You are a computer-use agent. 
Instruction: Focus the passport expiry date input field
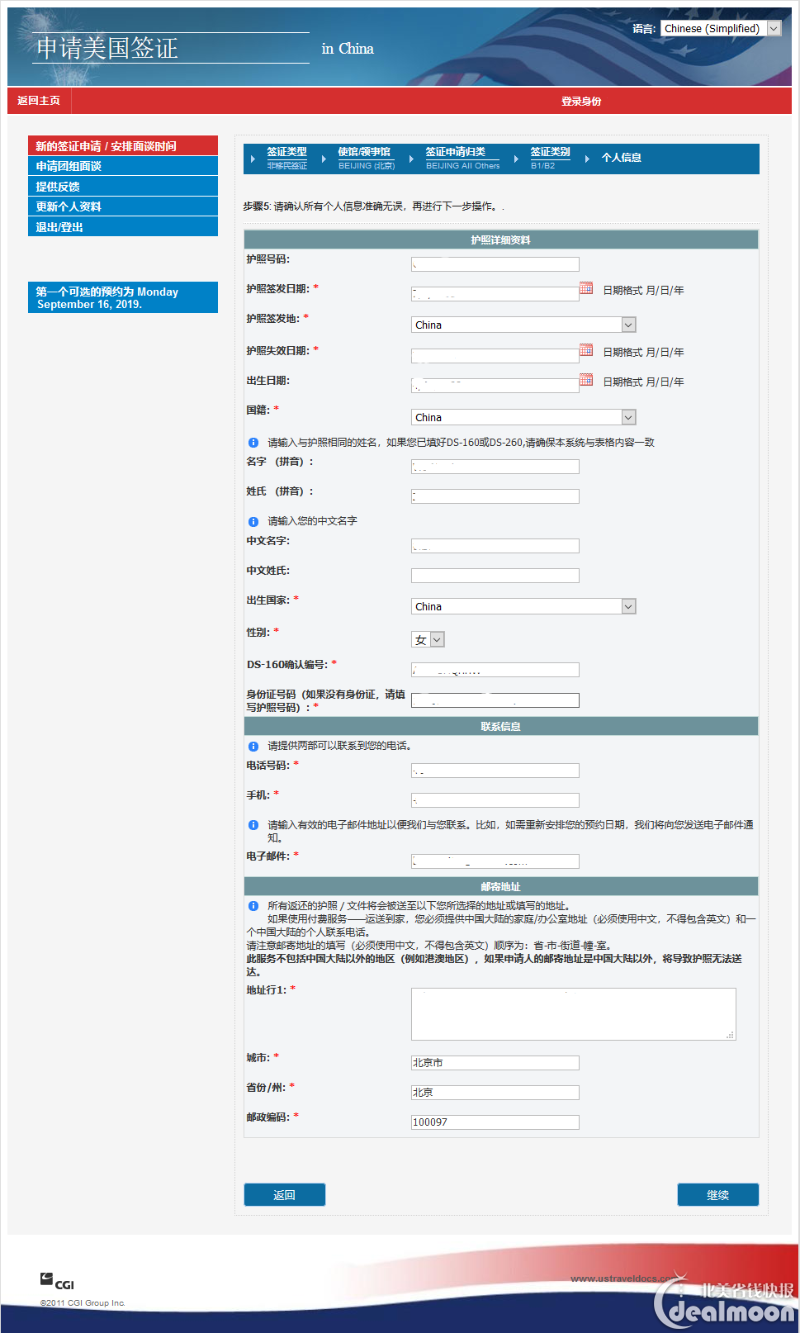pos(495,356)
